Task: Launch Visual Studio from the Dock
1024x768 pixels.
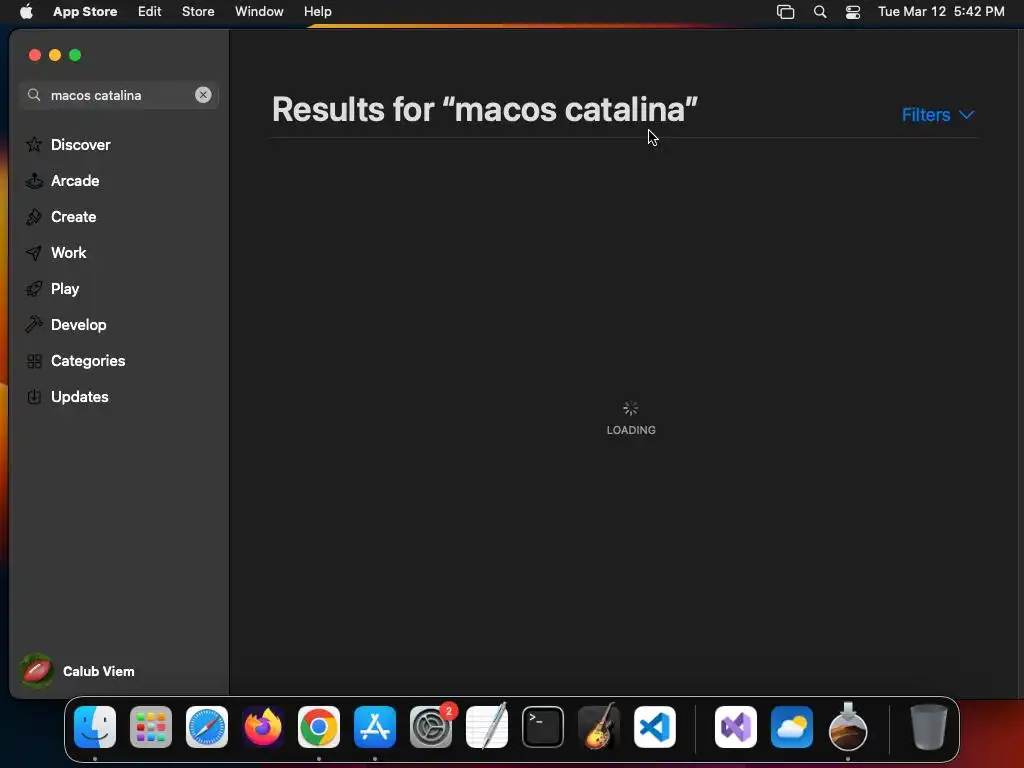Action: [736, 727]
